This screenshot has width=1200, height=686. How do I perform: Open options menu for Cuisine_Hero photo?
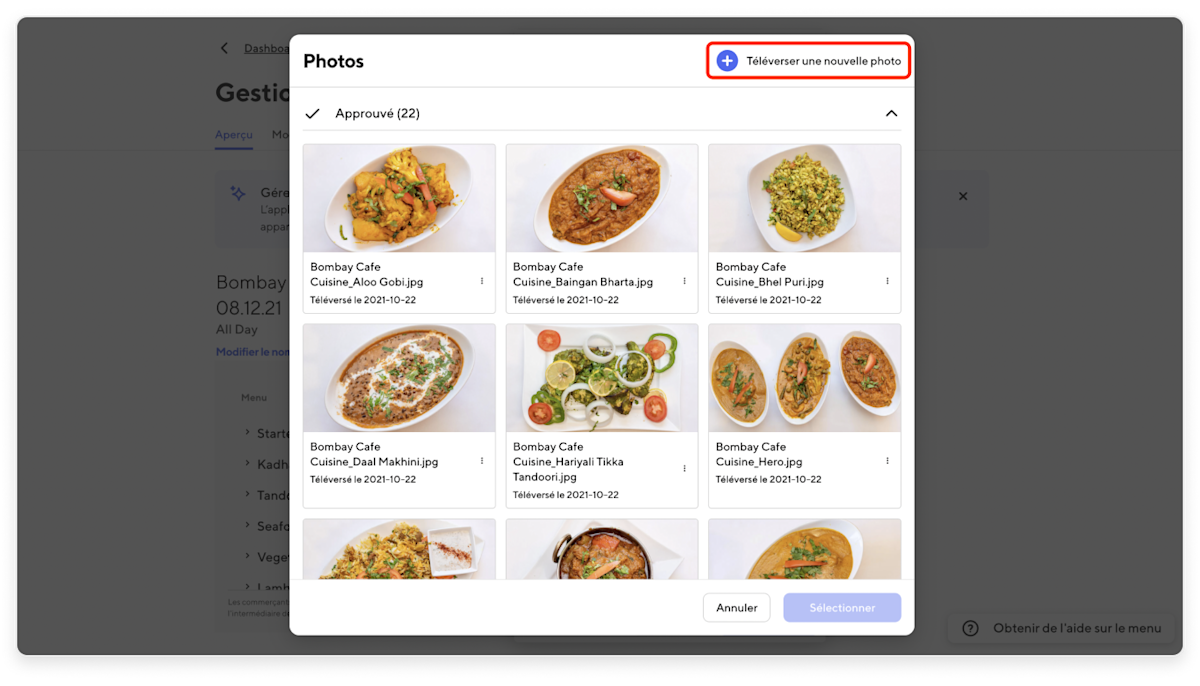[x=887, y=461]
